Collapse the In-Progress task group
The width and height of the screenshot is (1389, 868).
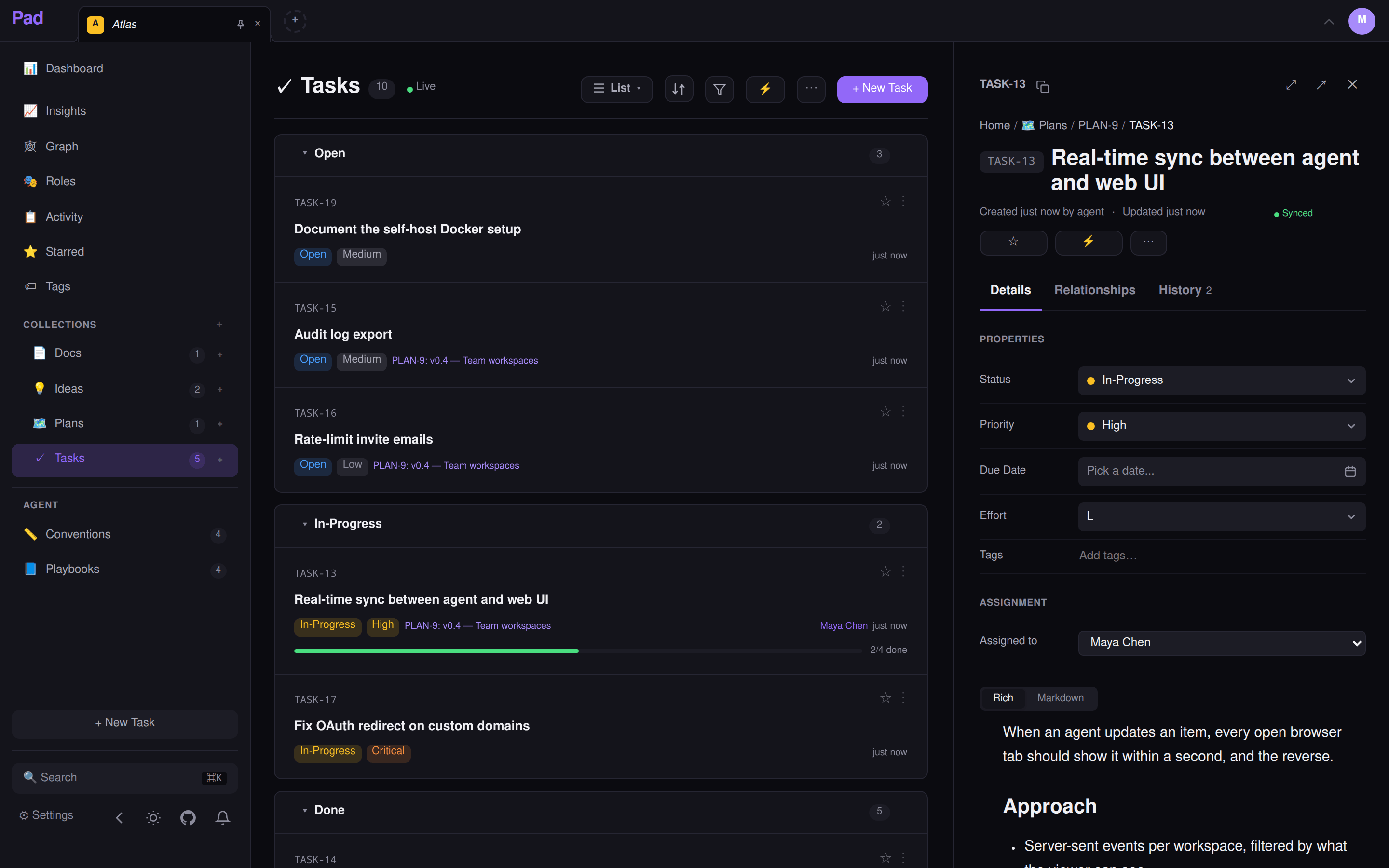(305, 524)
